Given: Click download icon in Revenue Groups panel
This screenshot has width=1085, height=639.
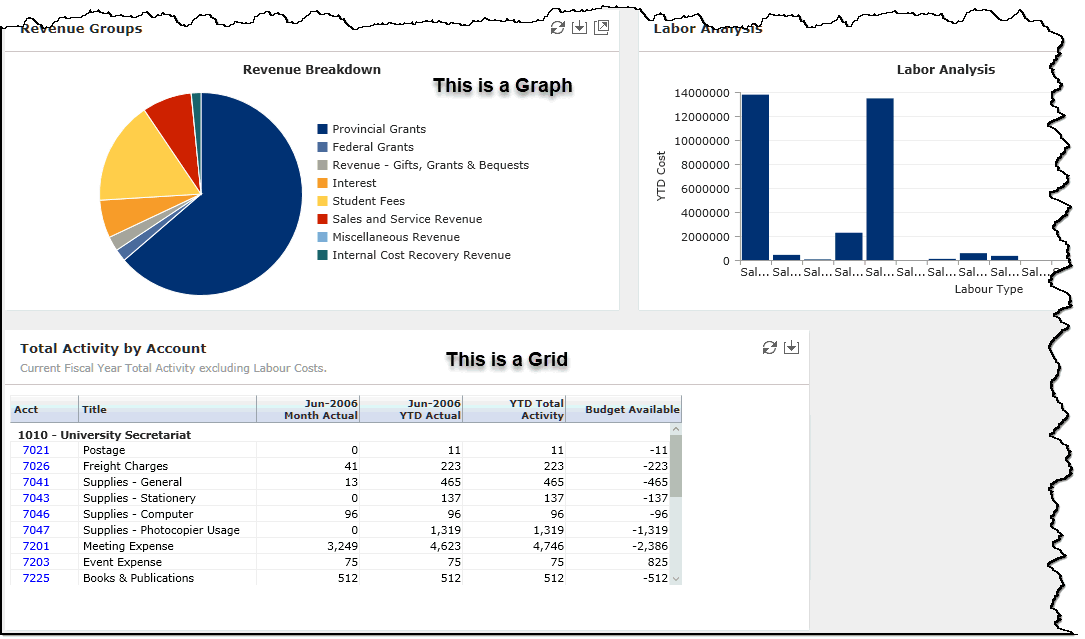Looking at the screenshot, I should pos(579,28).
